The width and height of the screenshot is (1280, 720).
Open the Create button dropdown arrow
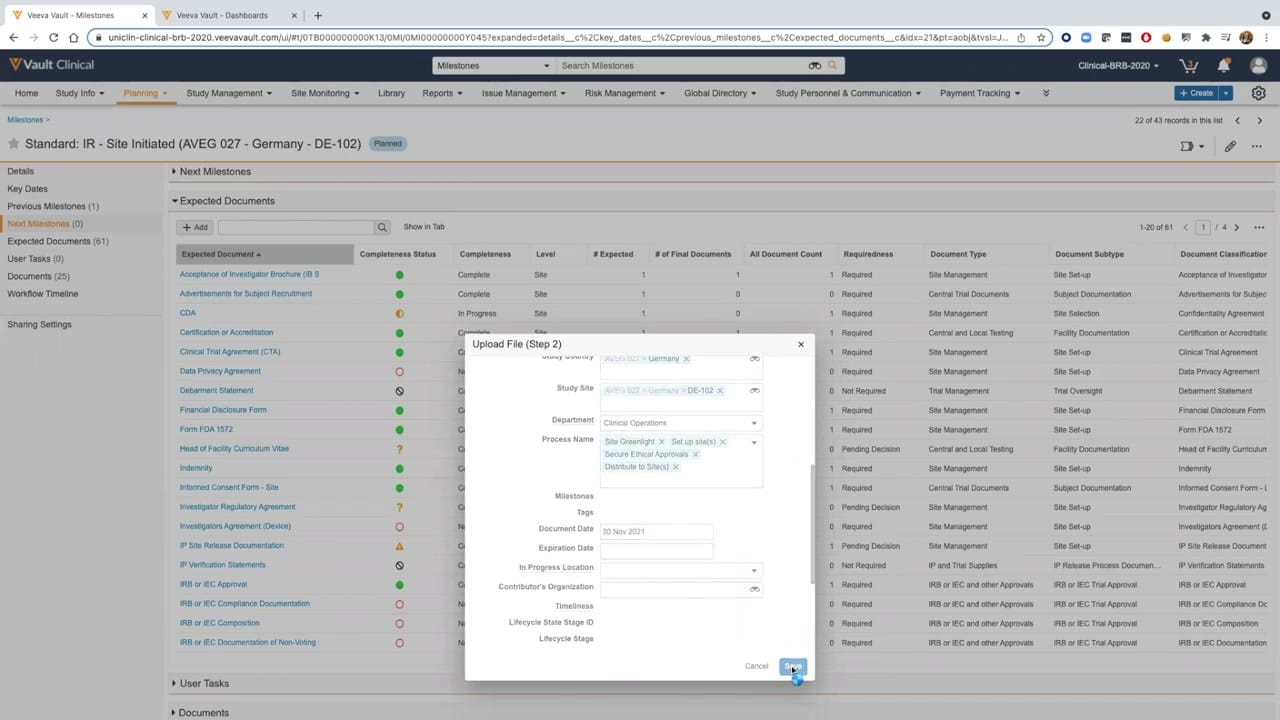click(x=1225, y=93)
